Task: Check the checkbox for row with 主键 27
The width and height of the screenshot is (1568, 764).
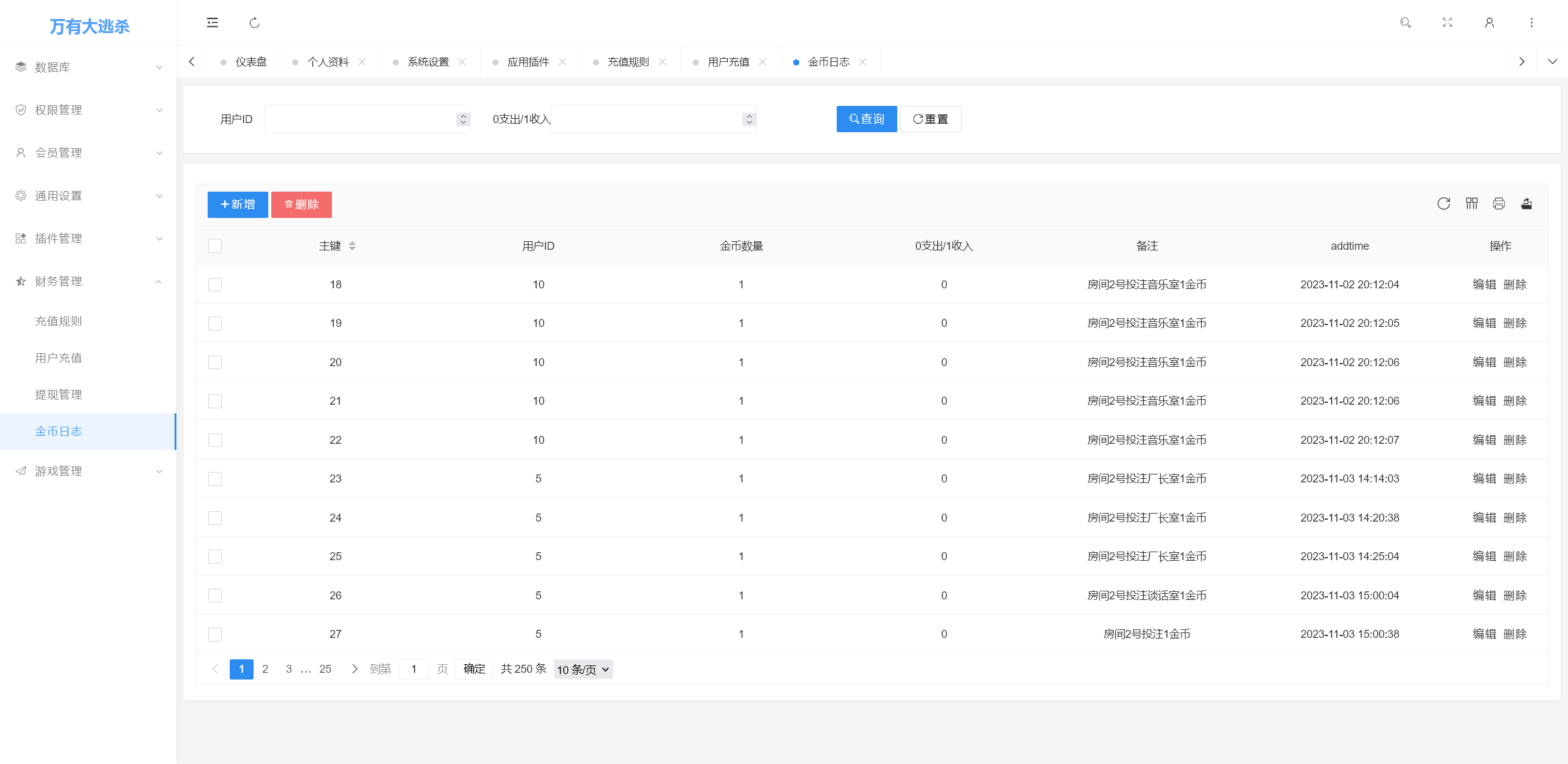Action: click(215, 634)
